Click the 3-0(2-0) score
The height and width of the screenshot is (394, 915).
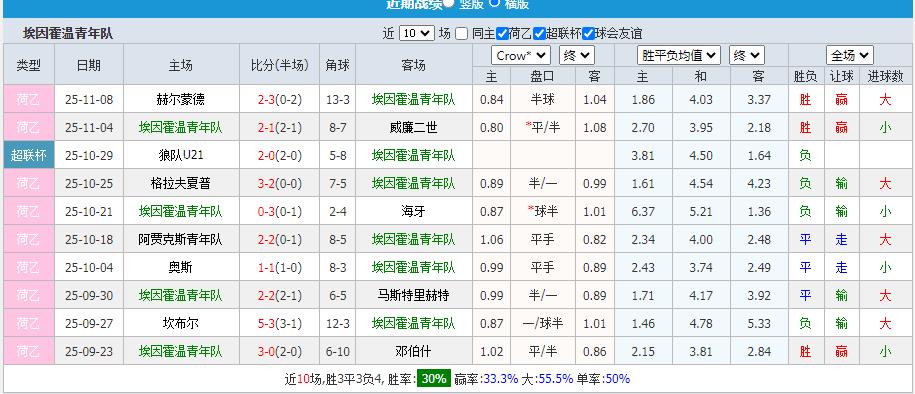coord(280,351)
